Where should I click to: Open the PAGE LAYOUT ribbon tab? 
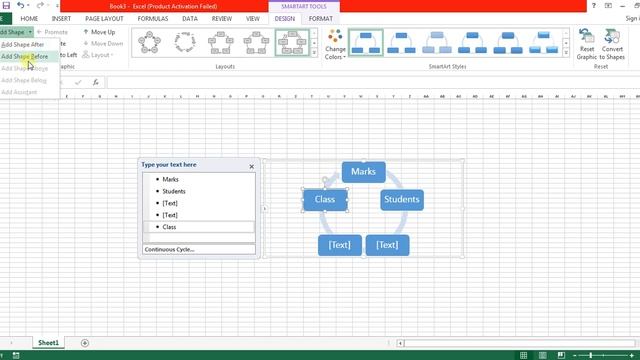point(104,19)
